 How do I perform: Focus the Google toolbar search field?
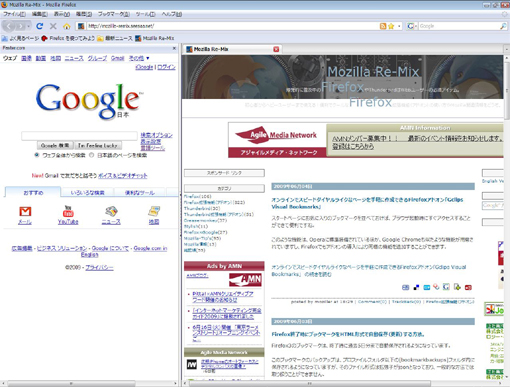pos(459,26)
